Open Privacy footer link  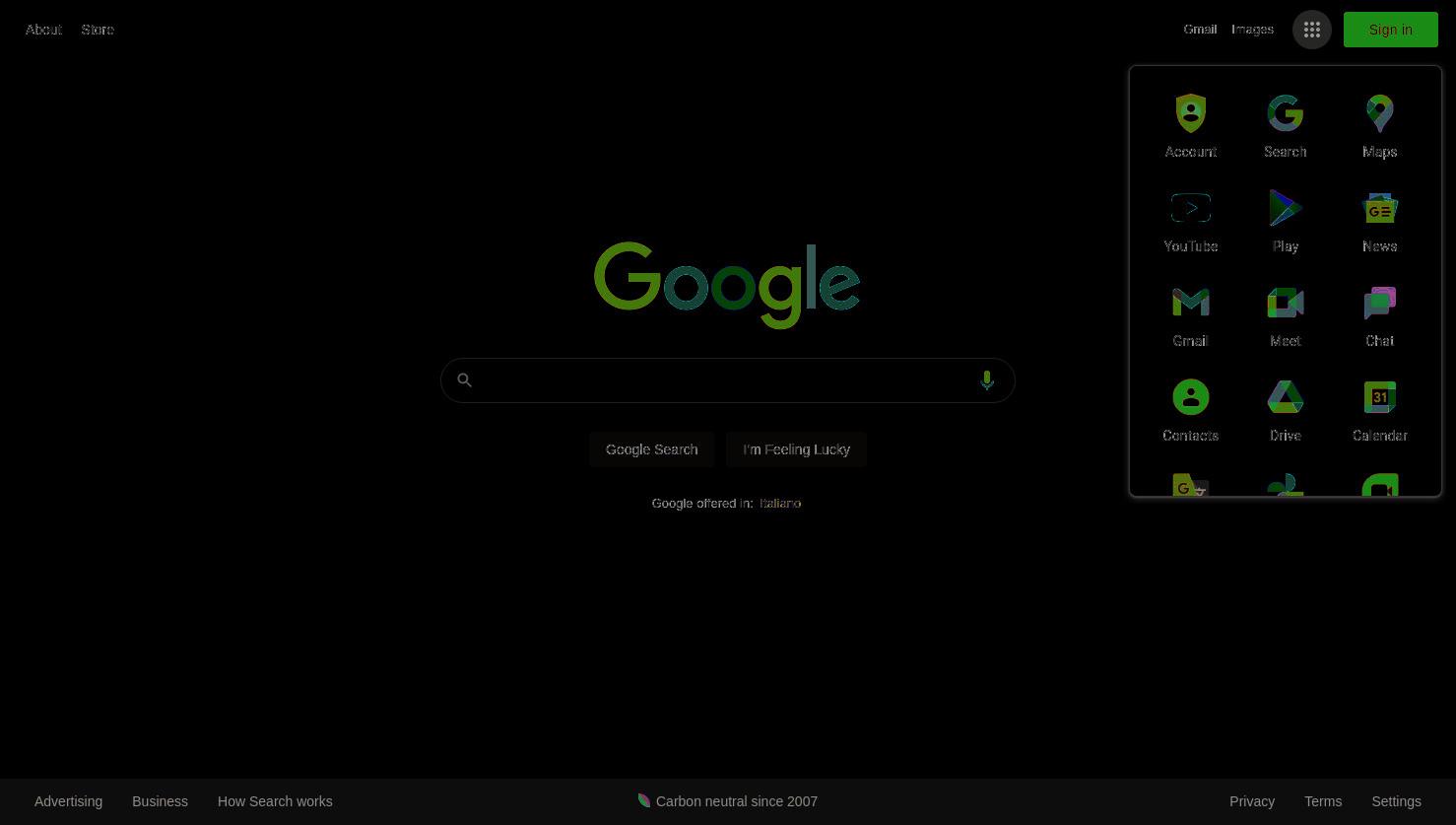[x=1252, y=801]
